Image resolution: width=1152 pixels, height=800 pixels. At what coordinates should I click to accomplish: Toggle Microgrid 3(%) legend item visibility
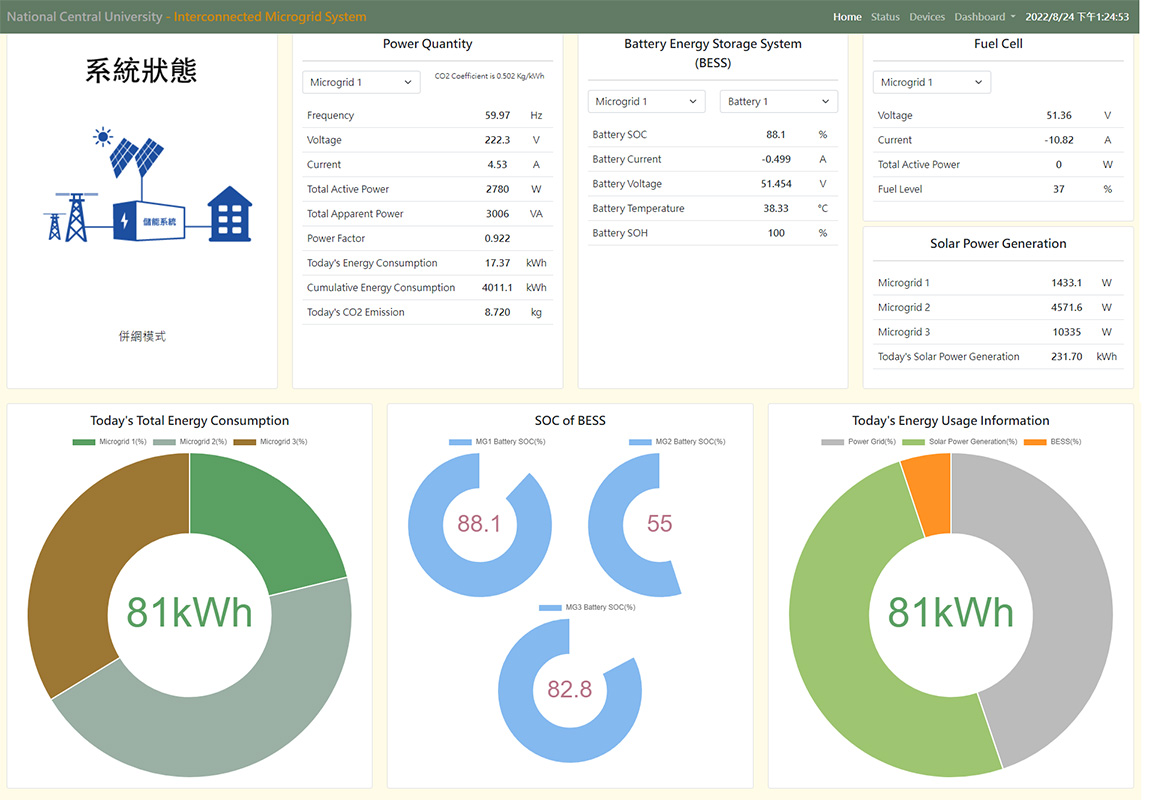click(x=270, y=441)
